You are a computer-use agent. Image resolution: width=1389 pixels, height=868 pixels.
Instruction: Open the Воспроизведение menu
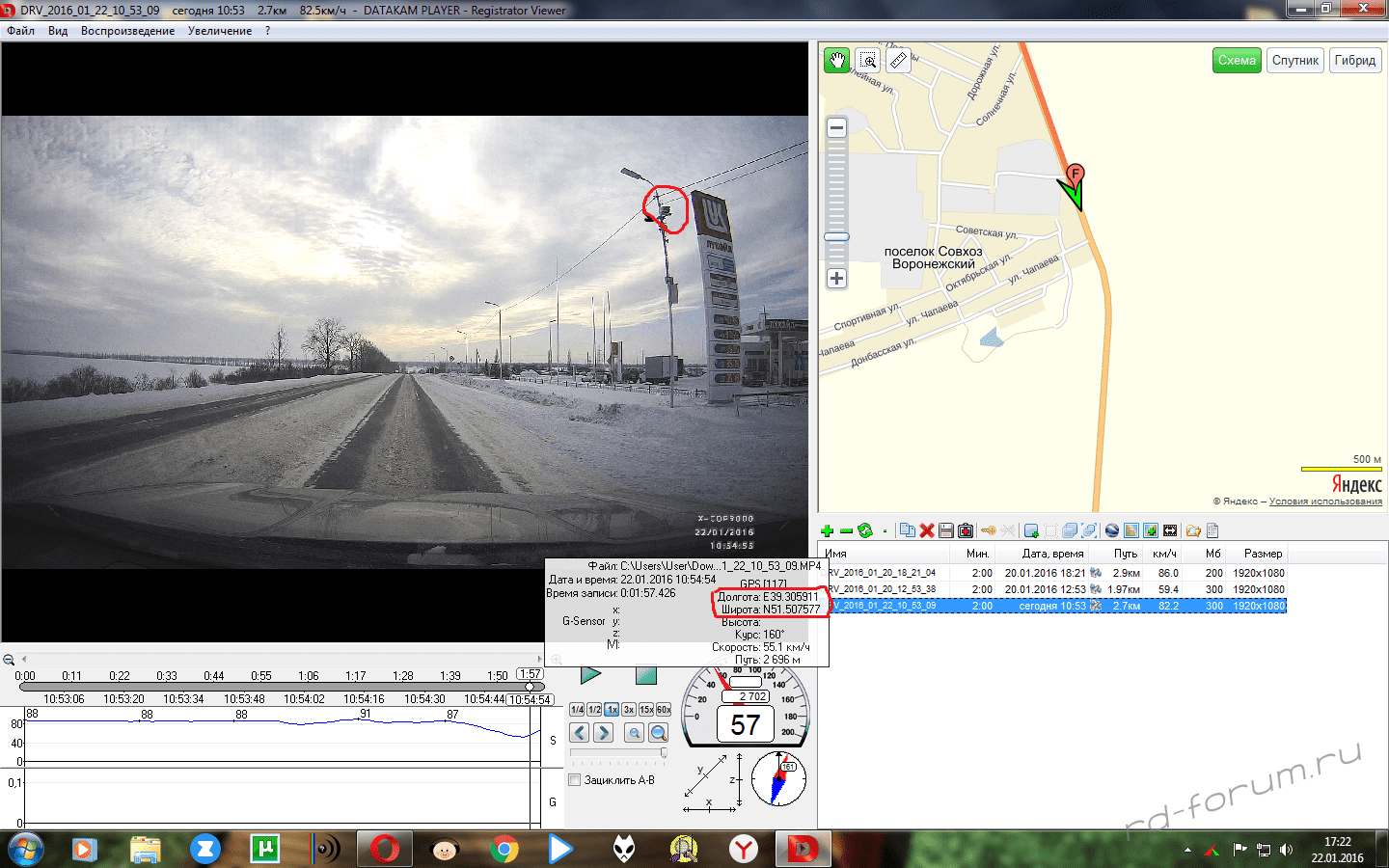pos(127,31)
